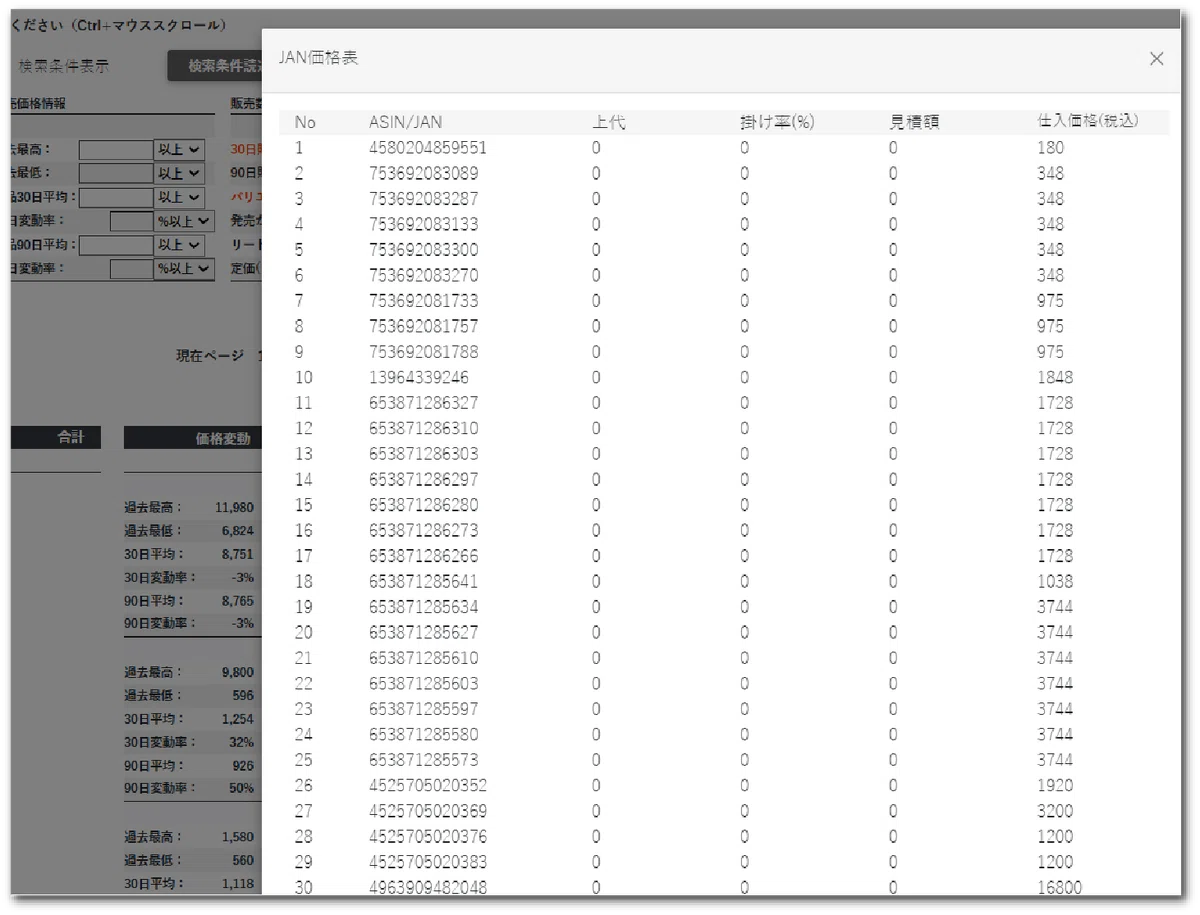Click the 見積額 column header

click(x=914, y=122)
